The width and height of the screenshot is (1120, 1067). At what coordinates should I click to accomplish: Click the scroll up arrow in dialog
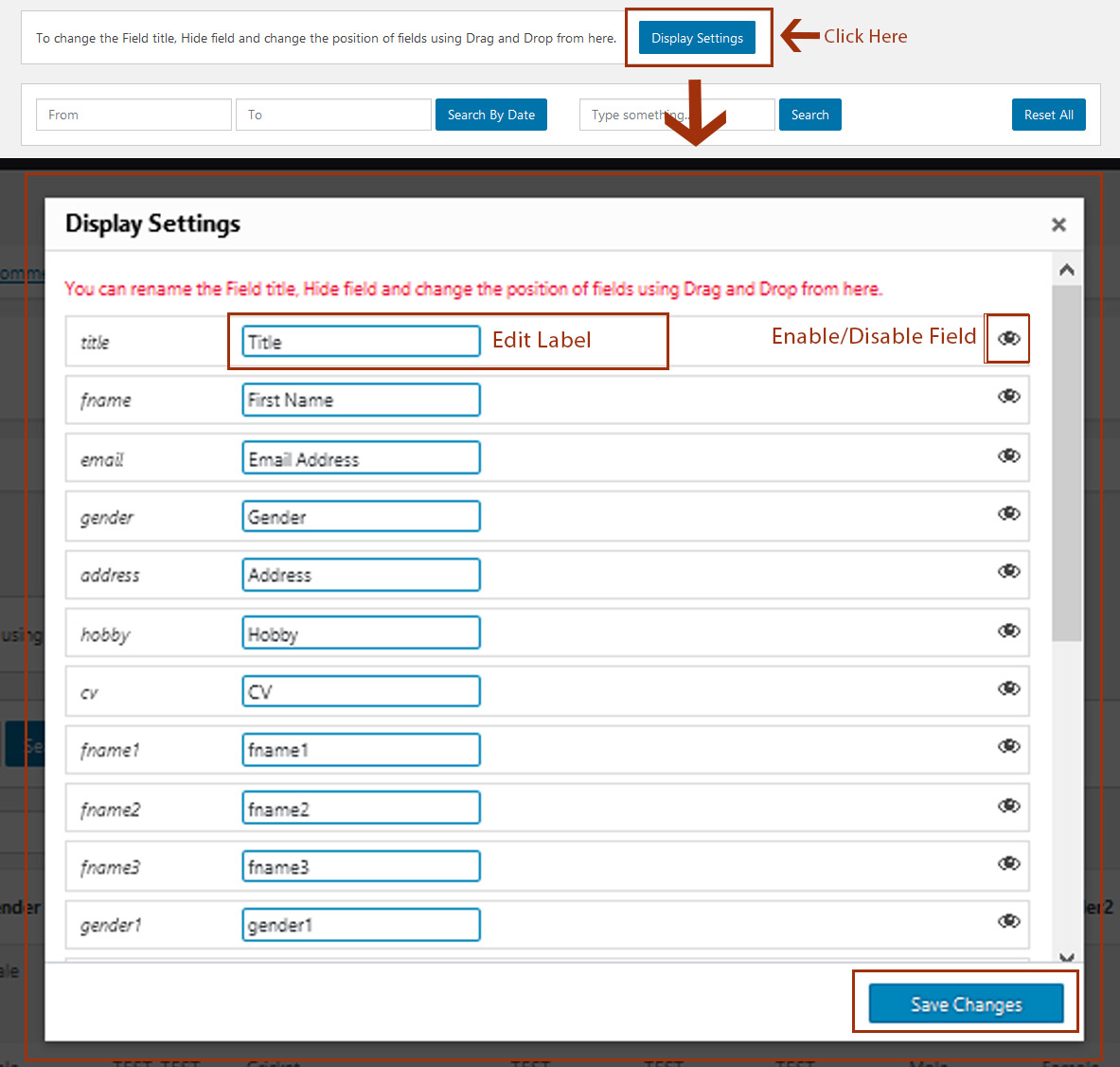(1066, 270)
